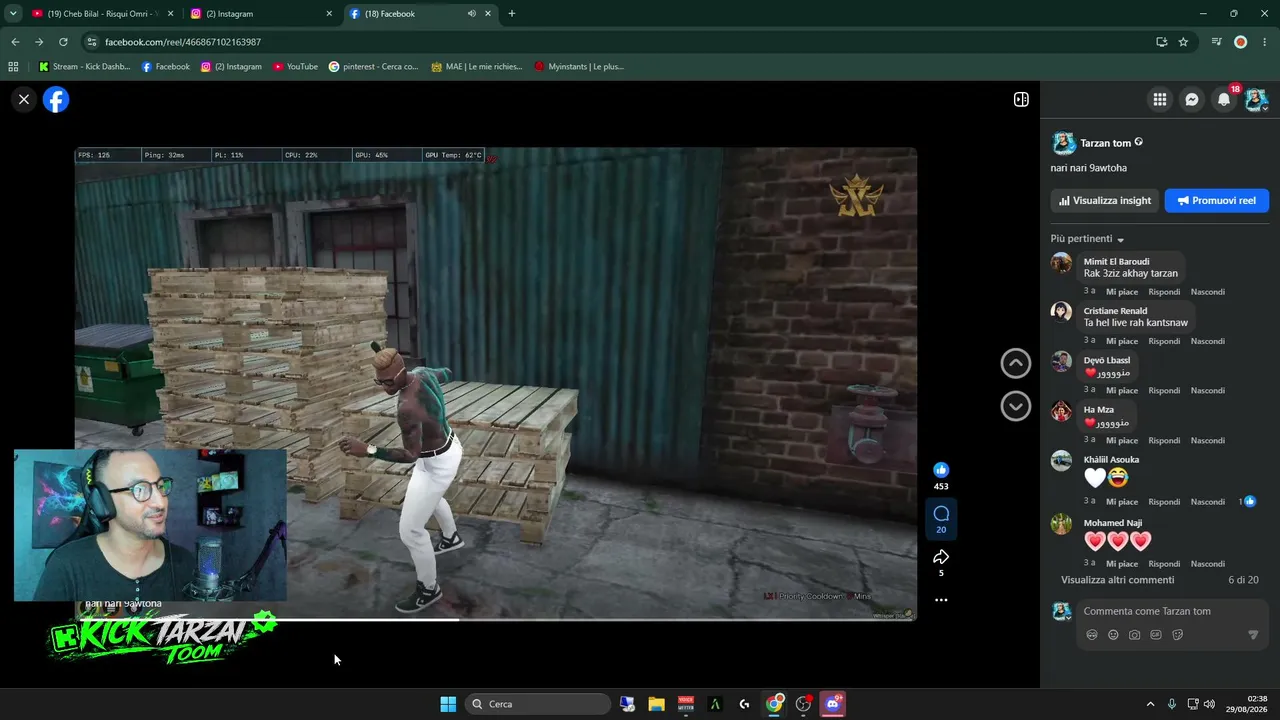1280x720 pixels.
Task: Open the notifications bell
Action: pos(1224,99)
